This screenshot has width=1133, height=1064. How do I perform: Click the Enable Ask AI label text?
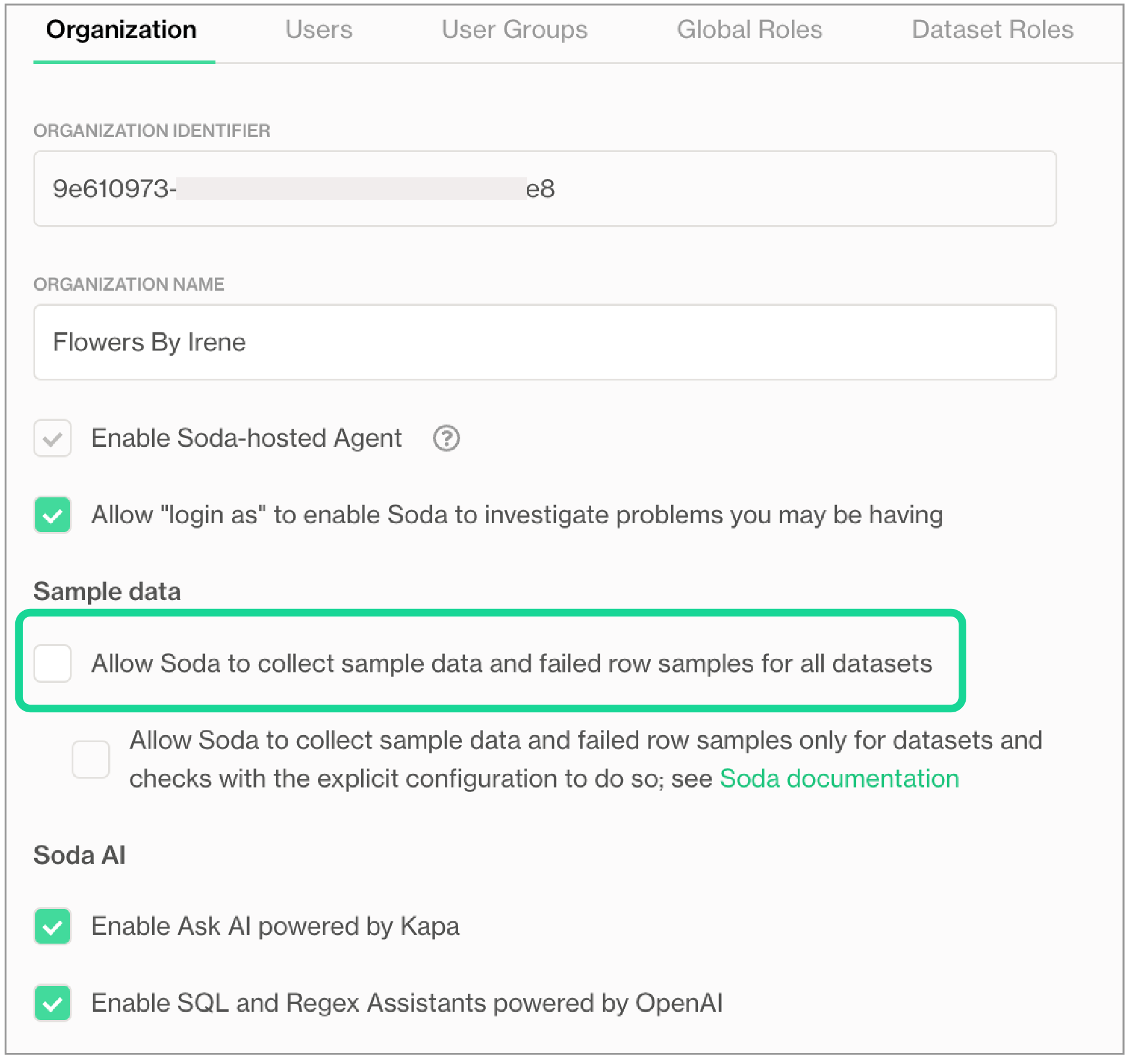[x=275, y=926]
